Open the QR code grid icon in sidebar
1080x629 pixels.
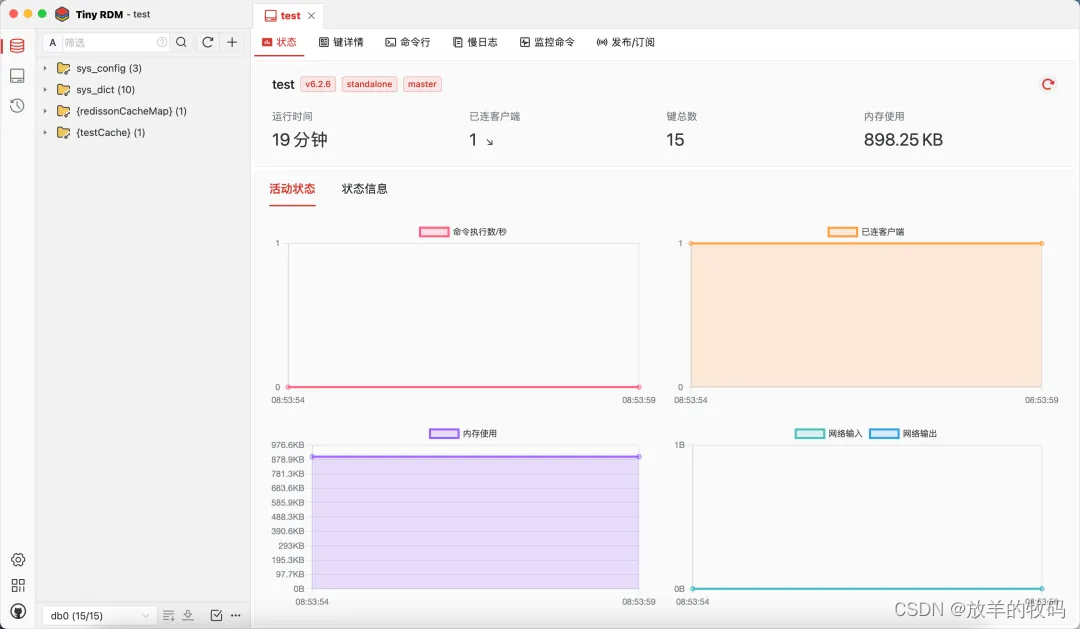[x=18, y=586]
